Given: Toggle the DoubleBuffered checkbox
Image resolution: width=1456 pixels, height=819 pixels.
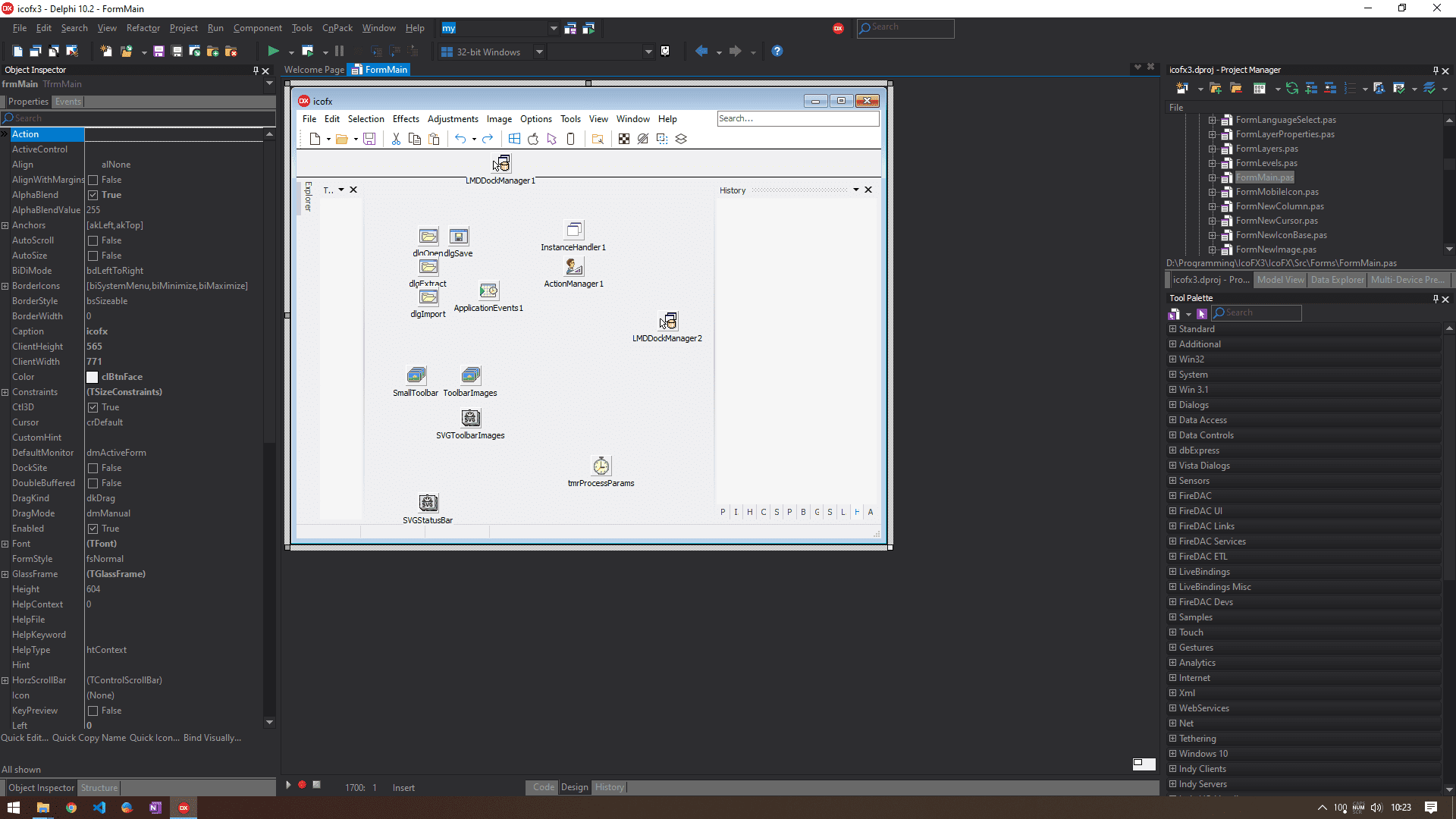Looking at the screenshot, I should 93,483.
